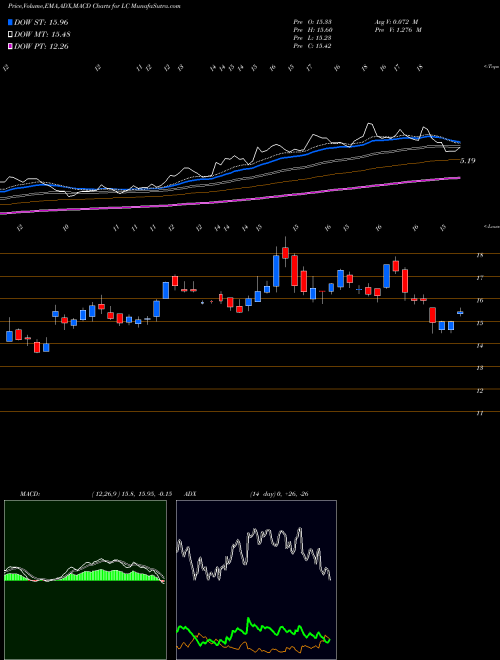The image size is (500, 660).
Task: Click the ADX indicator chart panel
Action: pyautogui.click(x=256, y=580)
